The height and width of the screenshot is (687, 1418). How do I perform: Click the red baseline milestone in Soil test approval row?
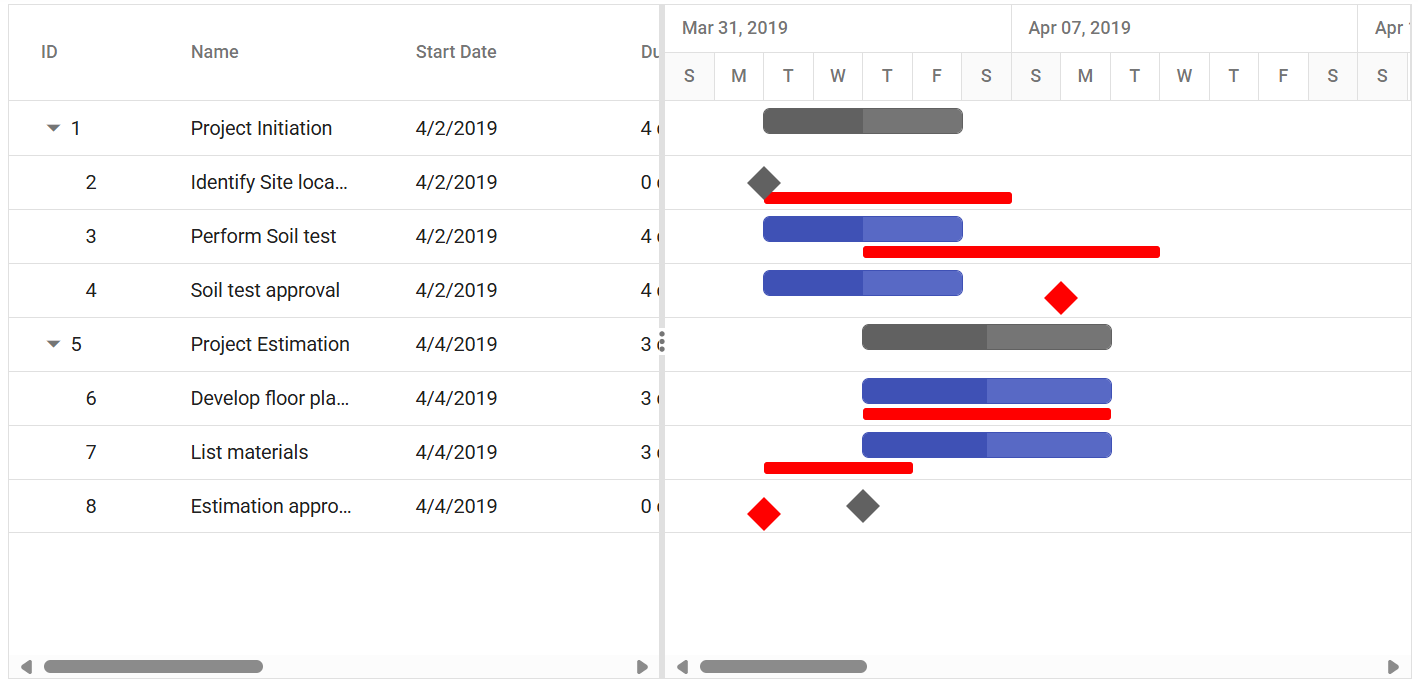(x=1061, y=297)
